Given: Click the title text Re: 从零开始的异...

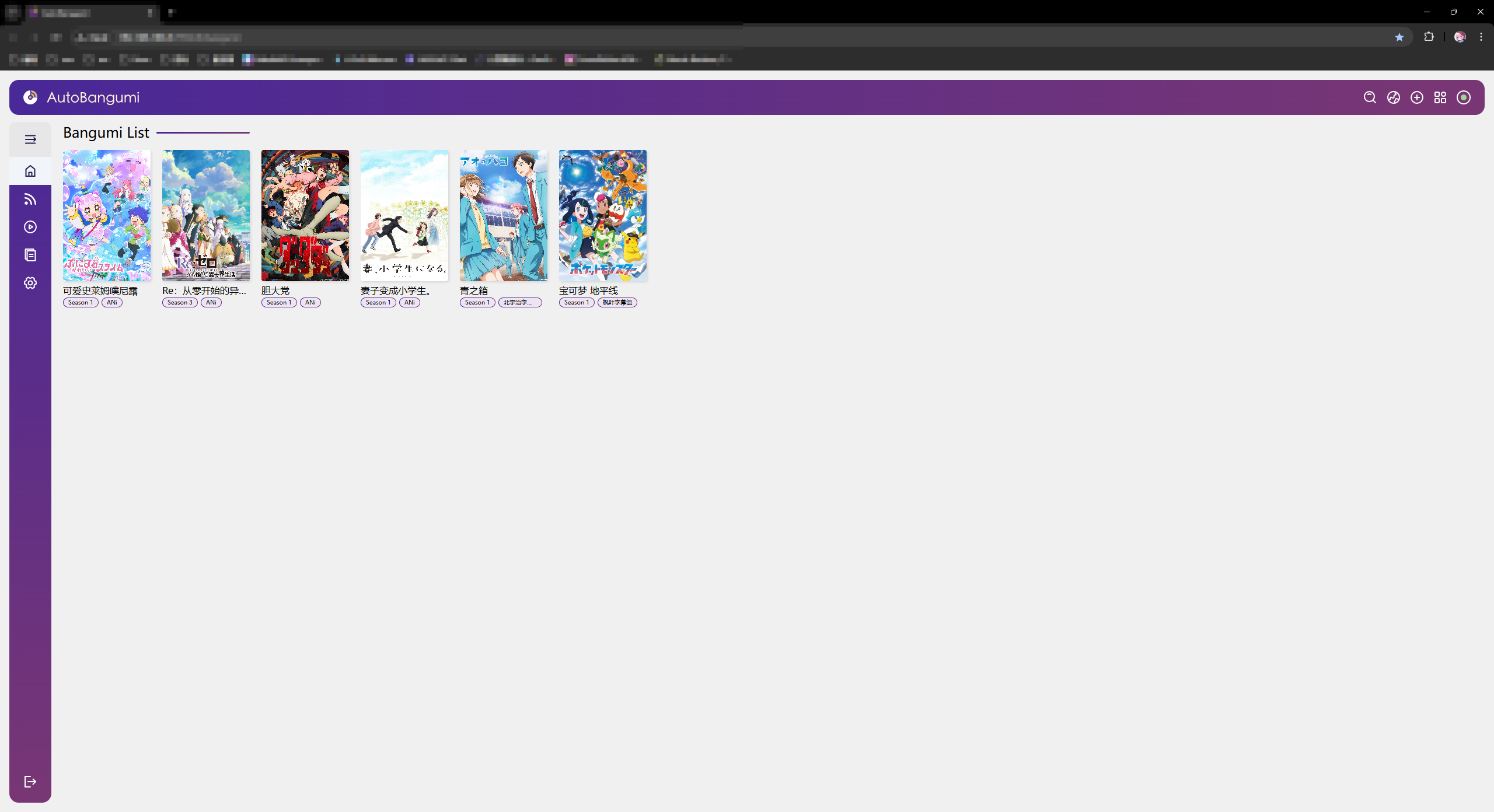Looking at the screenshot, I should [x=204, y=290].
